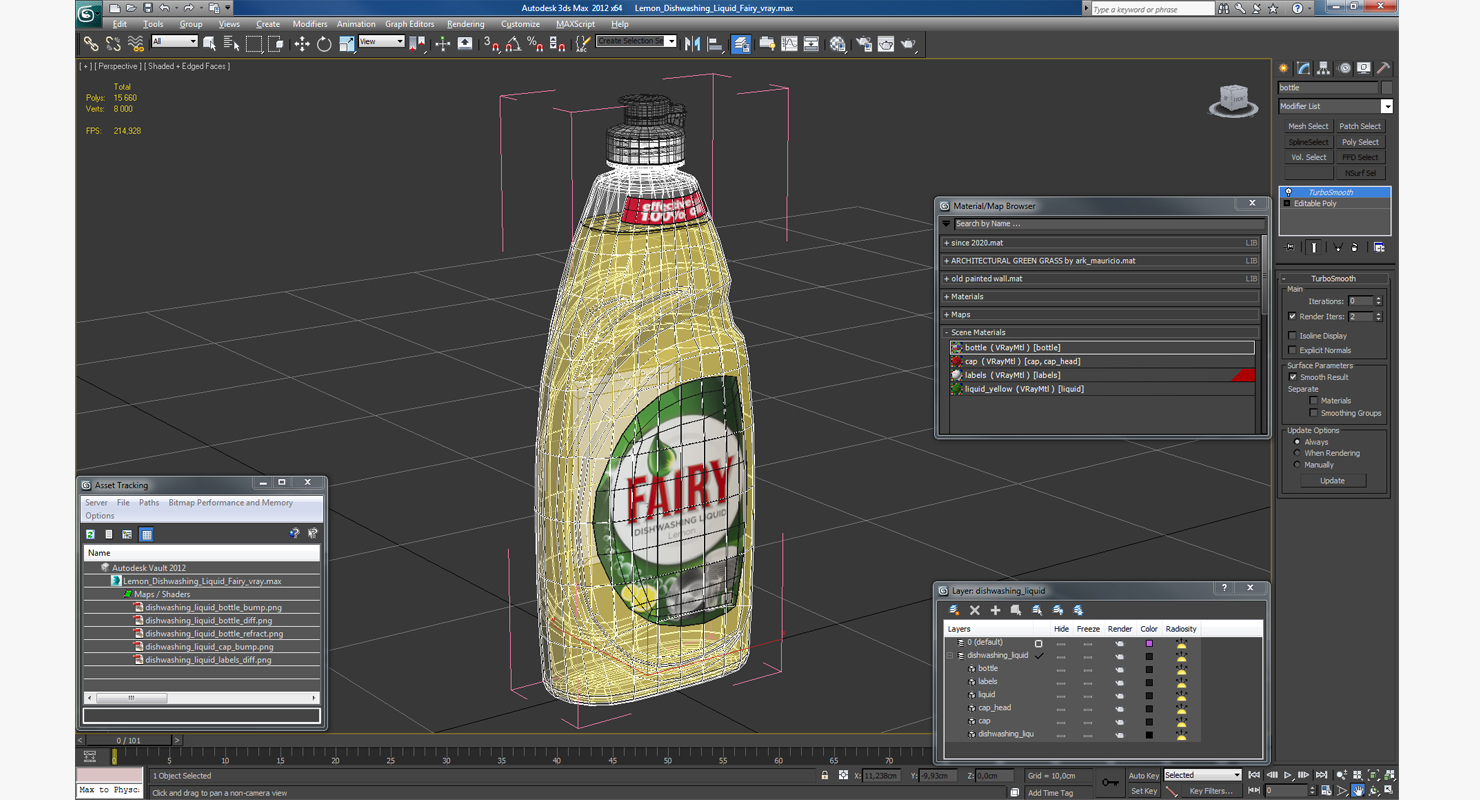Open the Utilities hammer panel tab
Screen dimensions: 1480x800
point(1384,68)
